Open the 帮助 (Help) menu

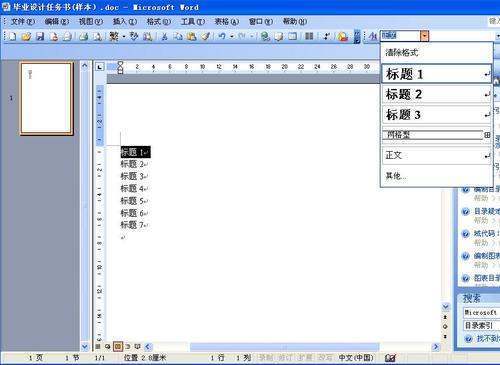pos(295,22)
